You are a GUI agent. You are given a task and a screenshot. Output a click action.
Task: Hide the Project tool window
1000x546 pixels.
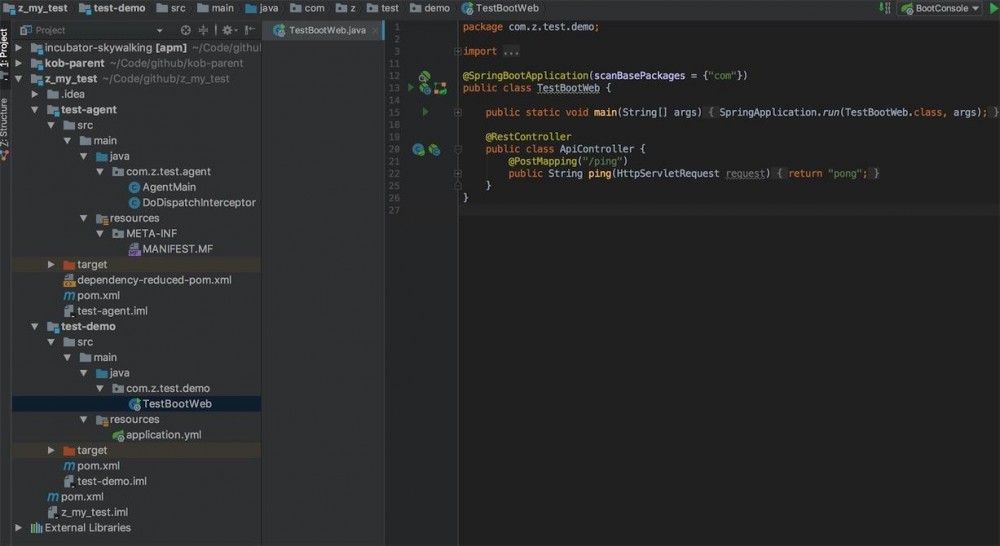click(x=249, y=30)
